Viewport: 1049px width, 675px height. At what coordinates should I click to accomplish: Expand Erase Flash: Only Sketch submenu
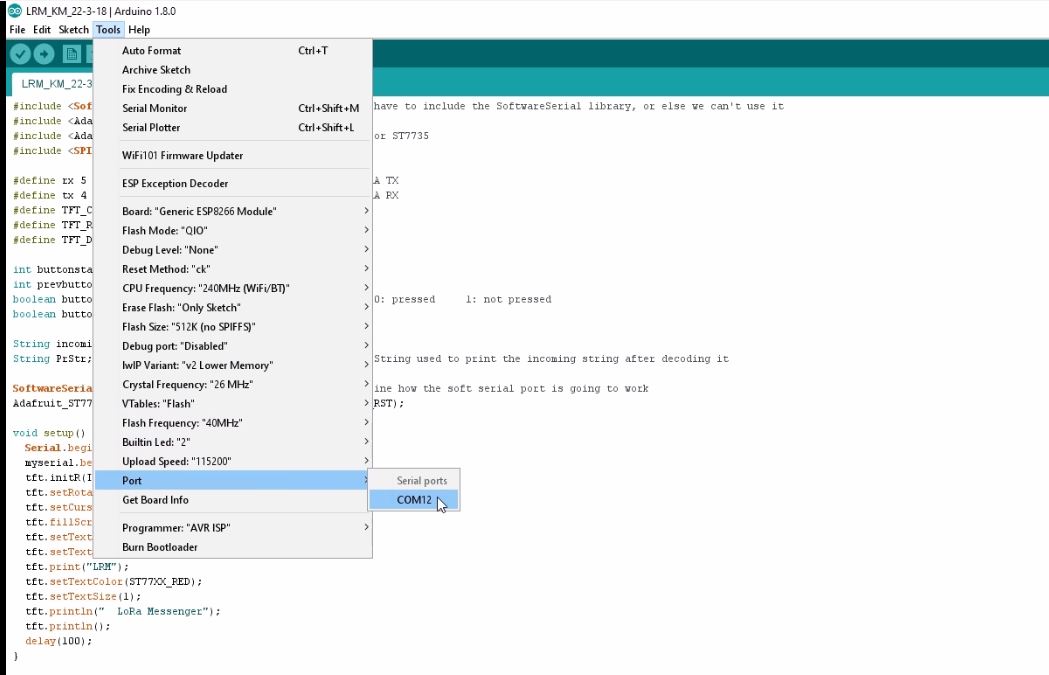click(x=232, y=307)
